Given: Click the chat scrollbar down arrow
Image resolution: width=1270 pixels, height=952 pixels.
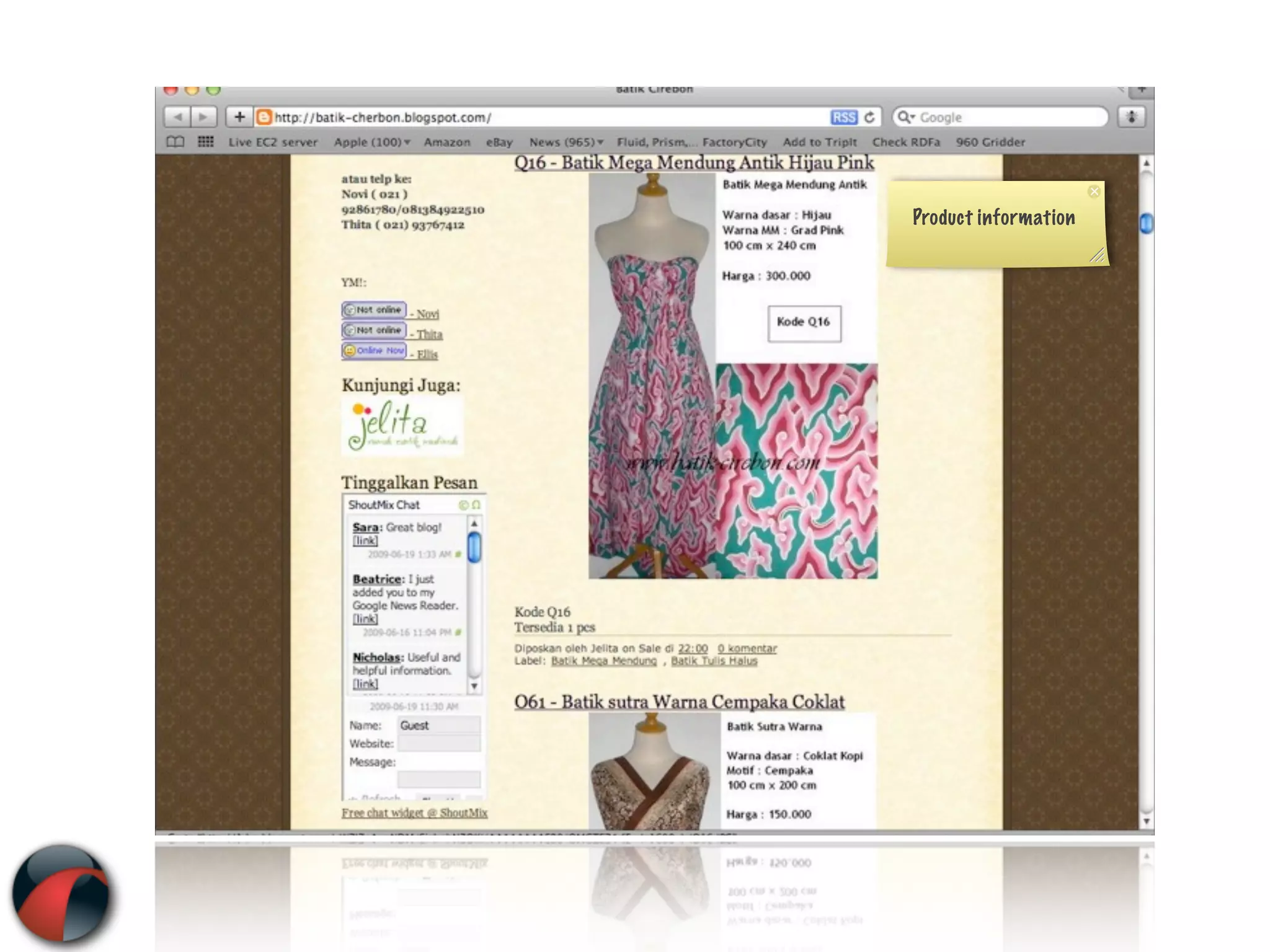Looking at the screenshot, I should click(474, 686).
